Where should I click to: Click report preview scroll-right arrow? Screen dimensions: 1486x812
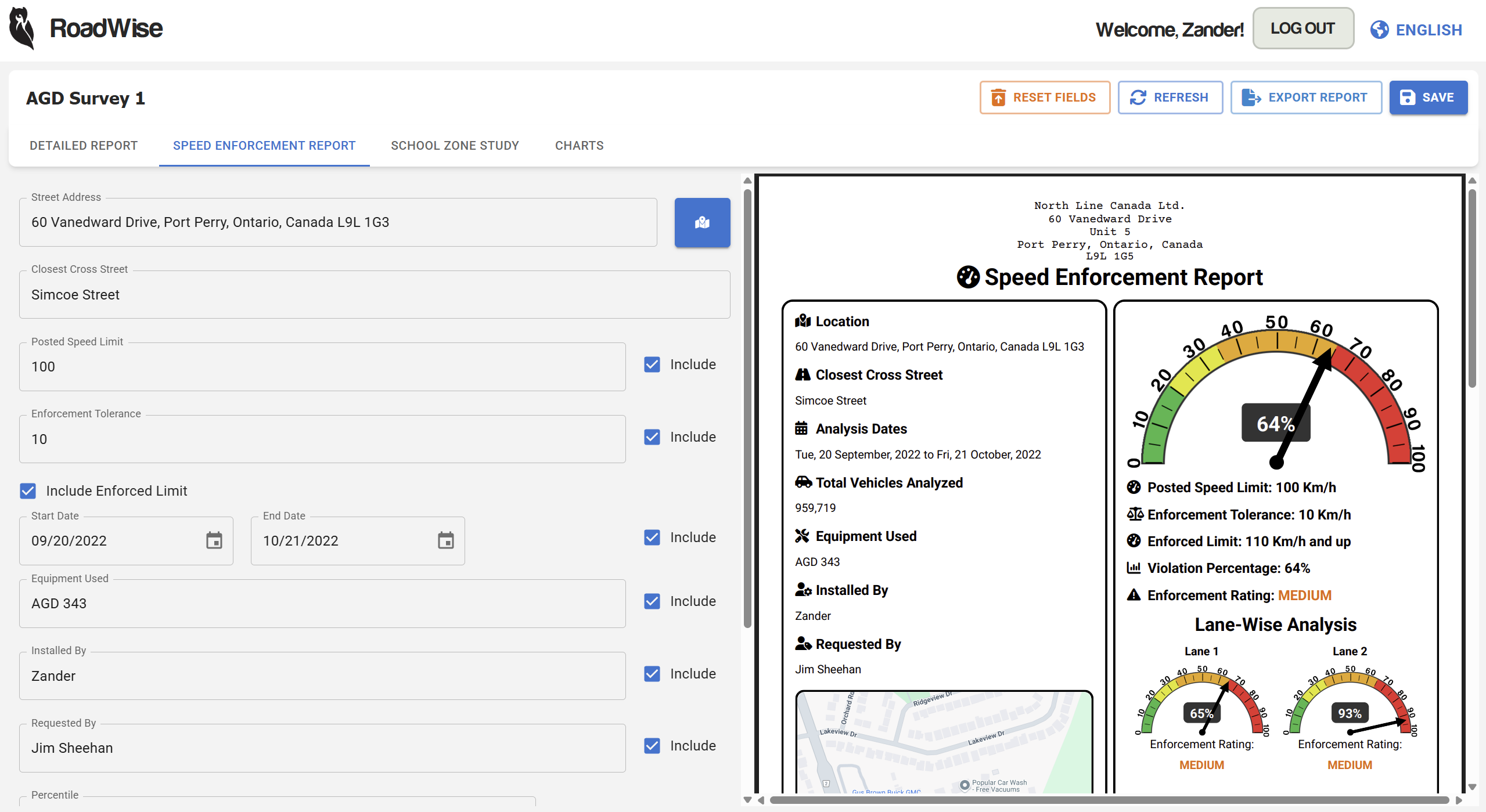(x=1458, y=800)
